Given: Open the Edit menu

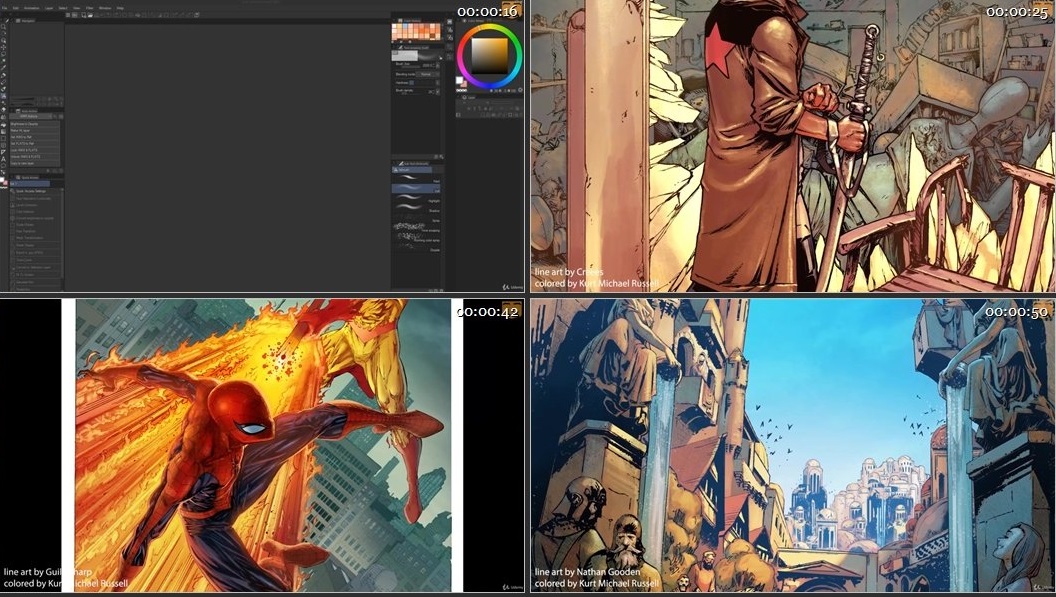Looking at the screenshot, I should point(15,8).
